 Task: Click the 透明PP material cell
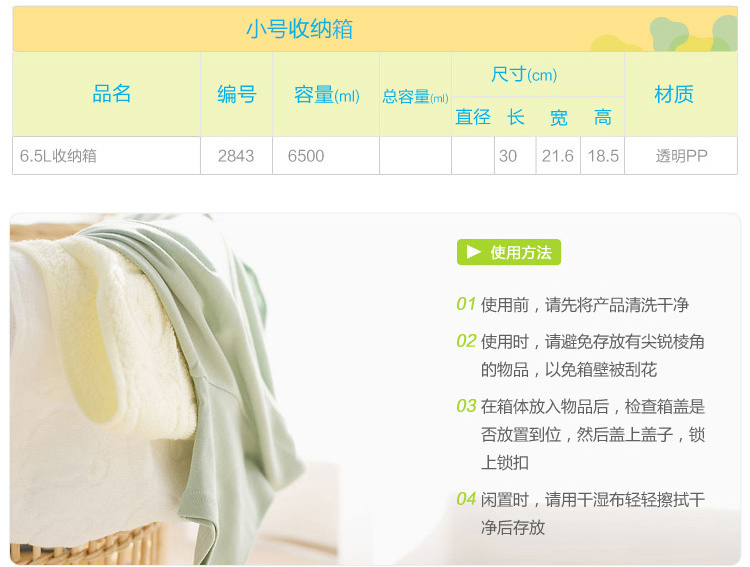tap(681, 156)
